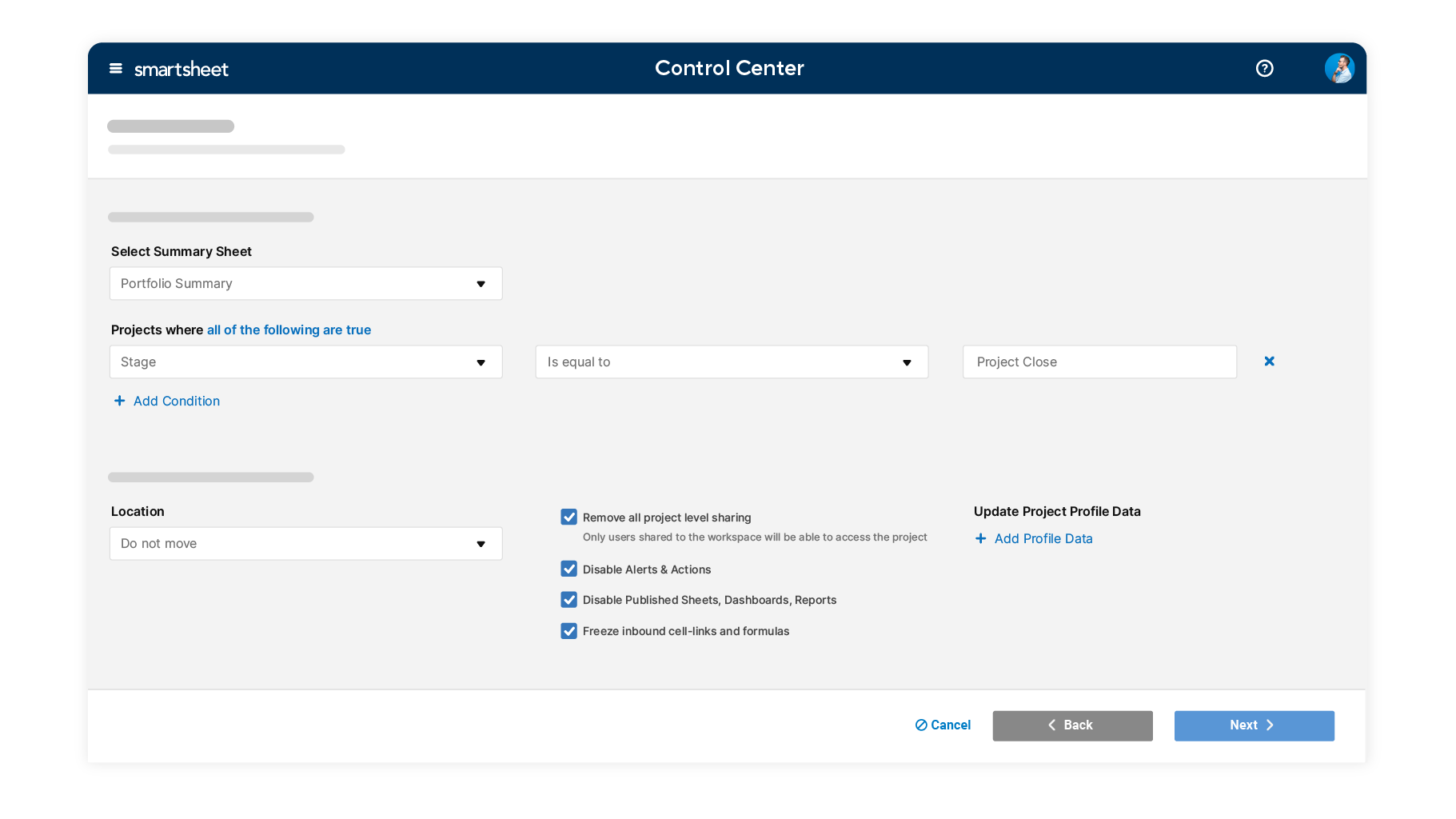Cancel the archive setup
Image resolution: width=1456 pixels, height=819 pixels.
(943, 725)
